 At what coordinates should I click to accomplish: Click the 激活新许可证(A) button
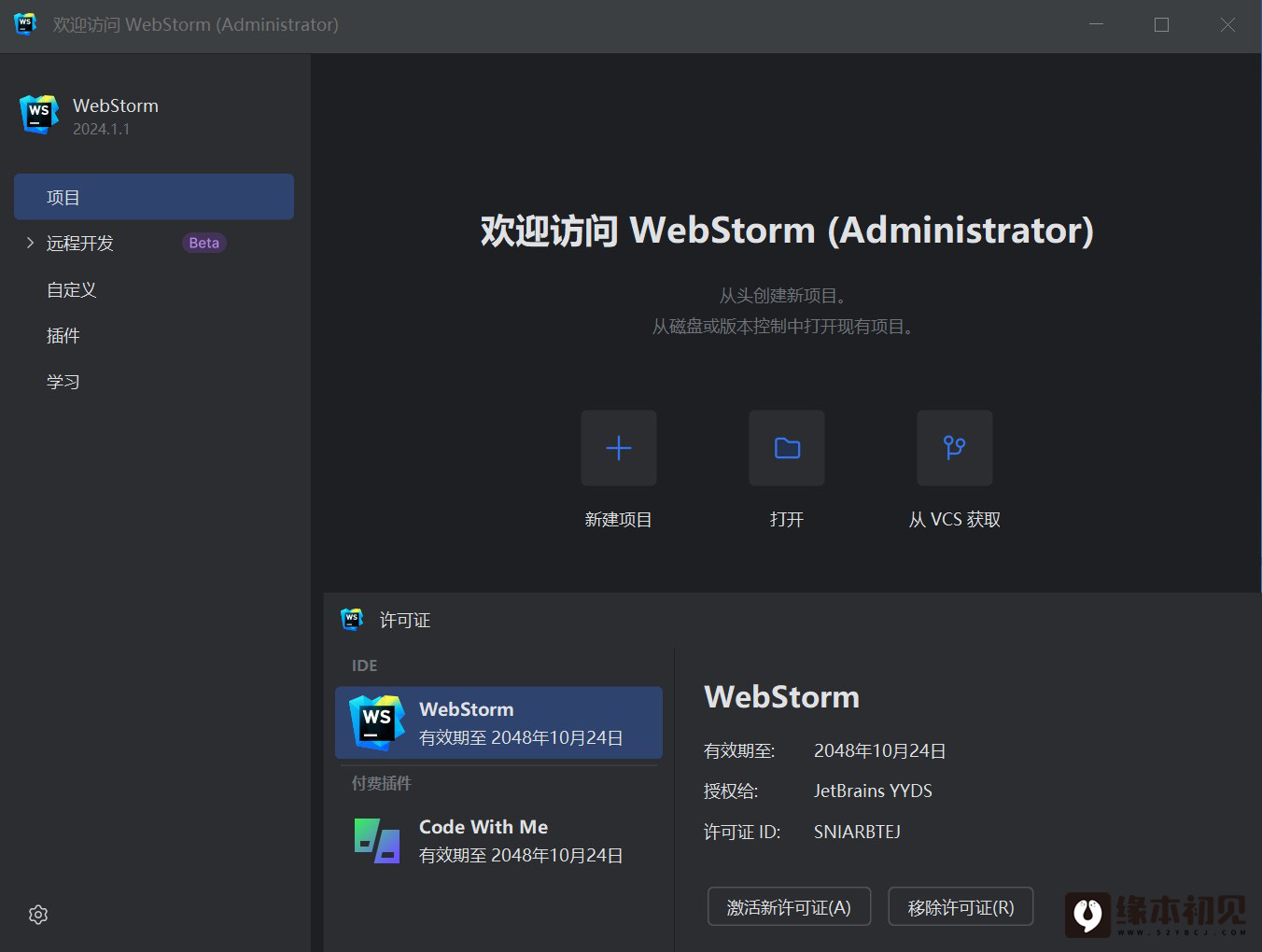[x=789, y=907]
